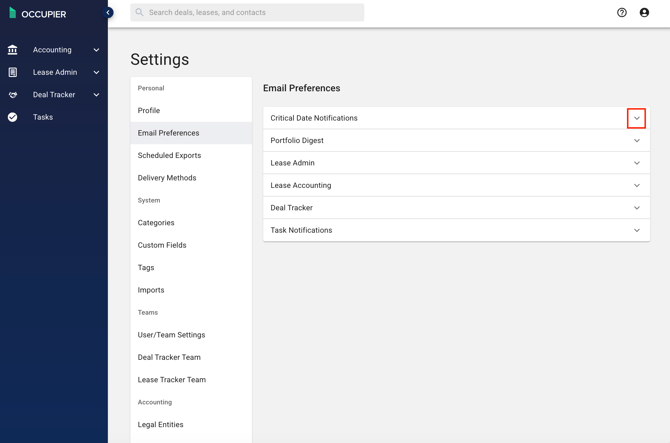The width and height of the screenshot is (670, 443).
Task: Open Deal Tracker Team settings
Action: click(x=191, y=357)
